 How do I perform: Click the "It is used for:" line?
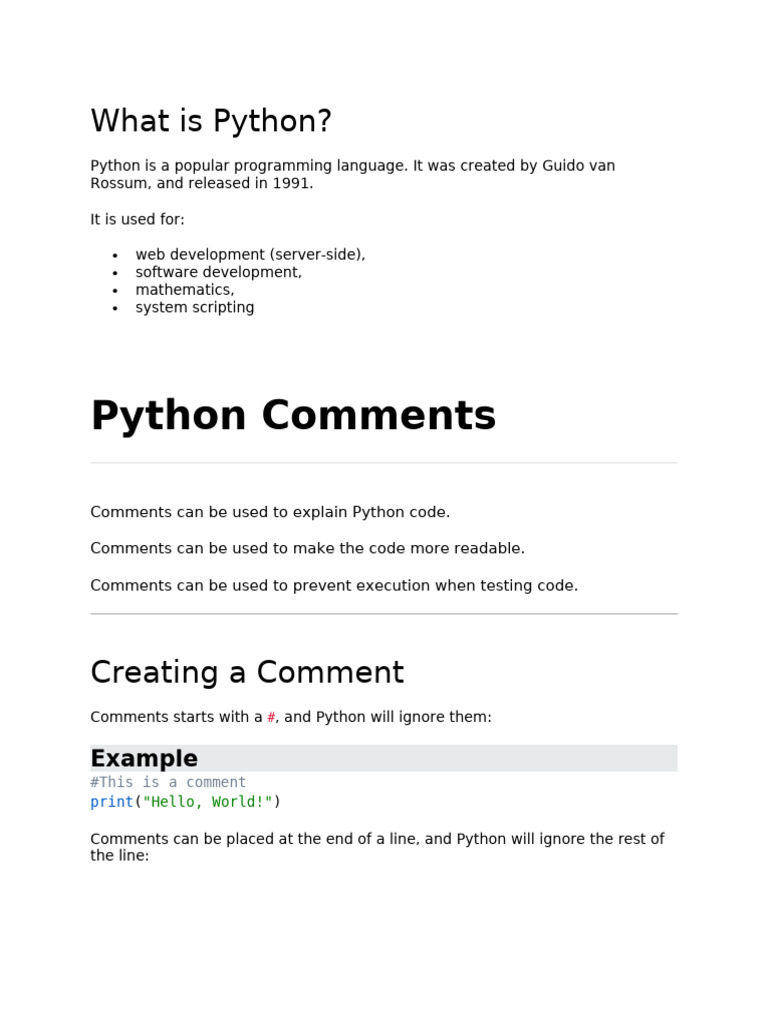tap(137, 220)
